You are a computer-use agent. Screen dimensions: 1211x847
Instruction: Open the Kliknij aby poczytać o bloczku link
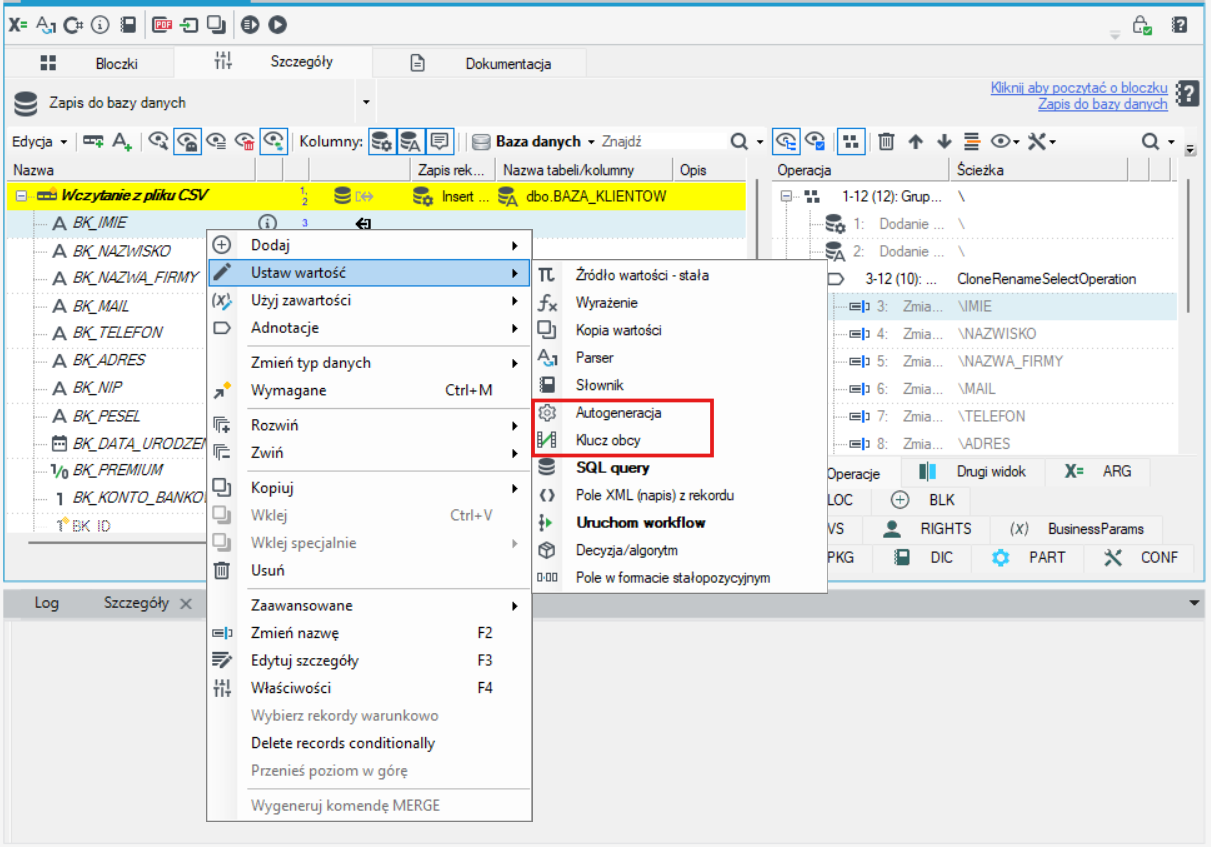coord(1079,88)
